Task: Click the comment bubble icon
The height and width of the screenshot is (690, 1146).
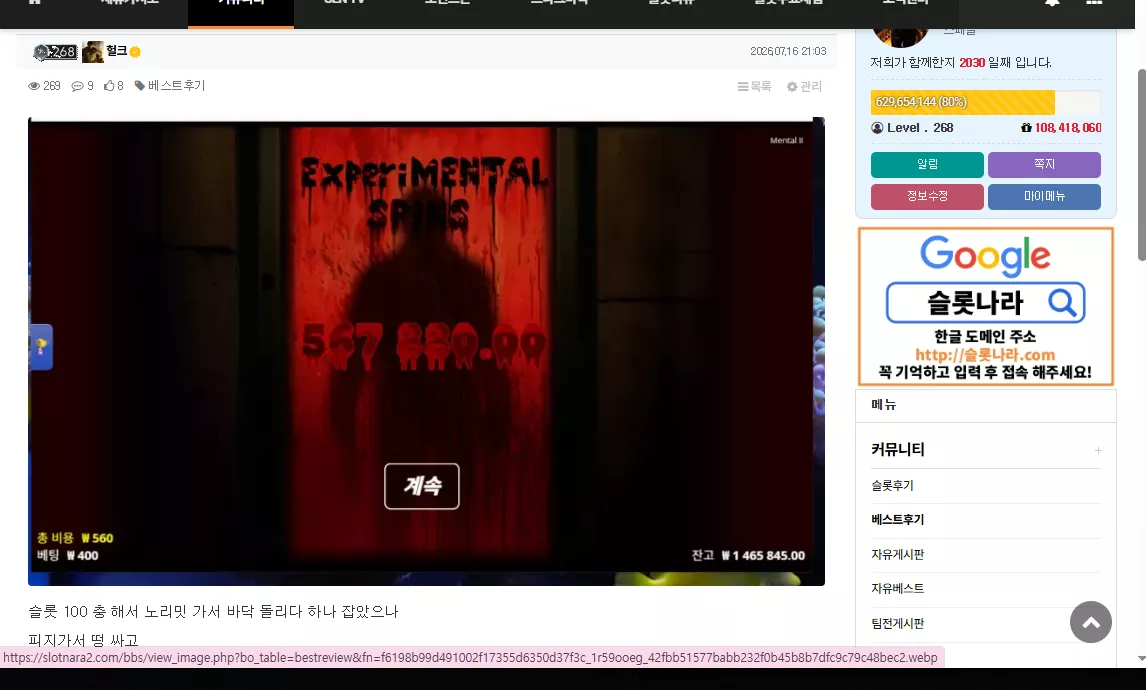Action: tap(77, 86)
